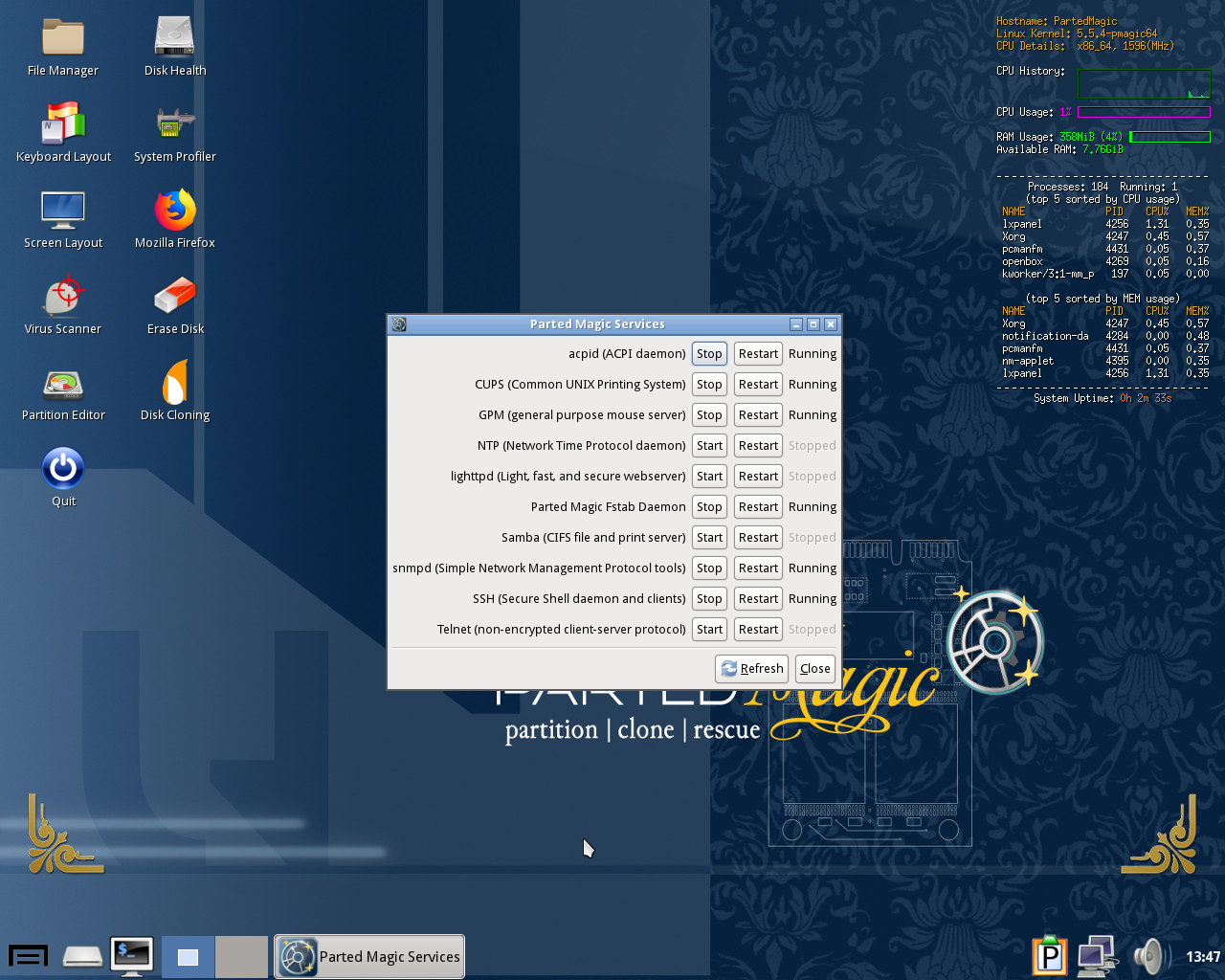
Task: Launch System Profiler from the desktop
Action: [x=175, y=126]
